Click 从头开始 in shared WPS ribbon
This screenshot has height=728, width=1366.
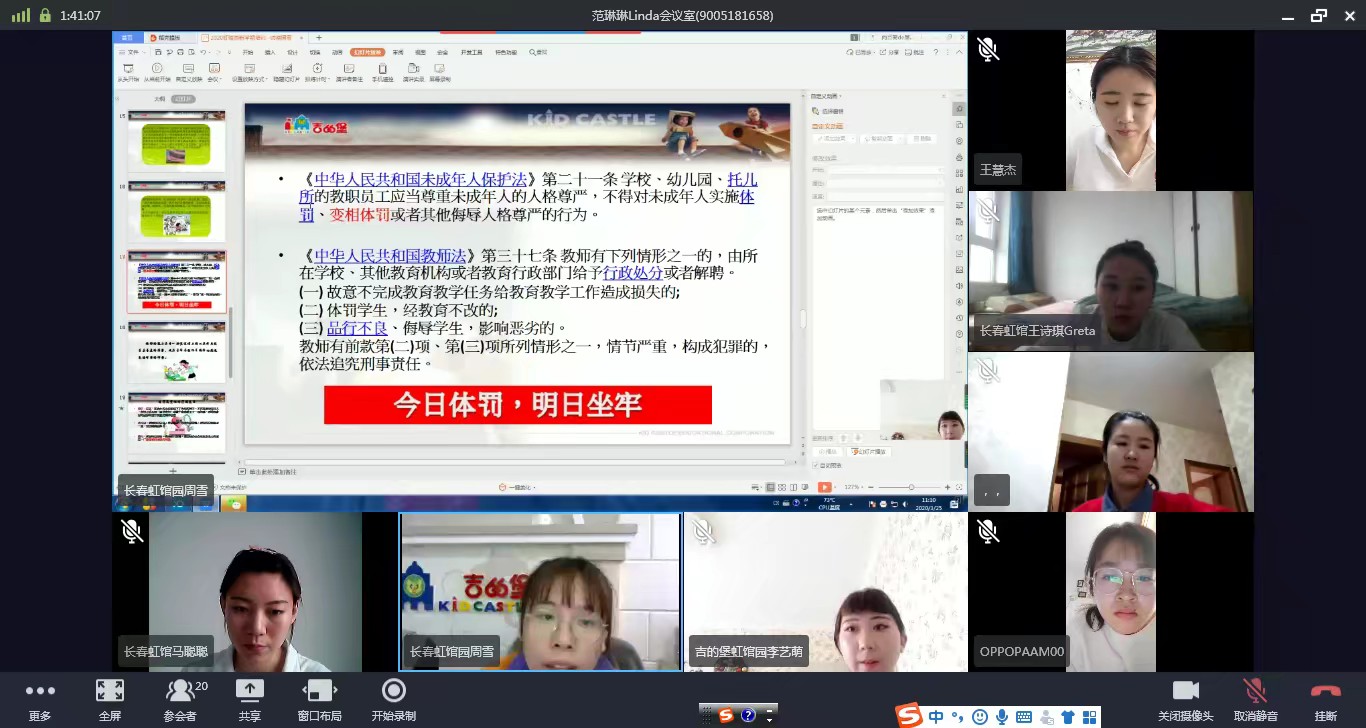[128, 72]
